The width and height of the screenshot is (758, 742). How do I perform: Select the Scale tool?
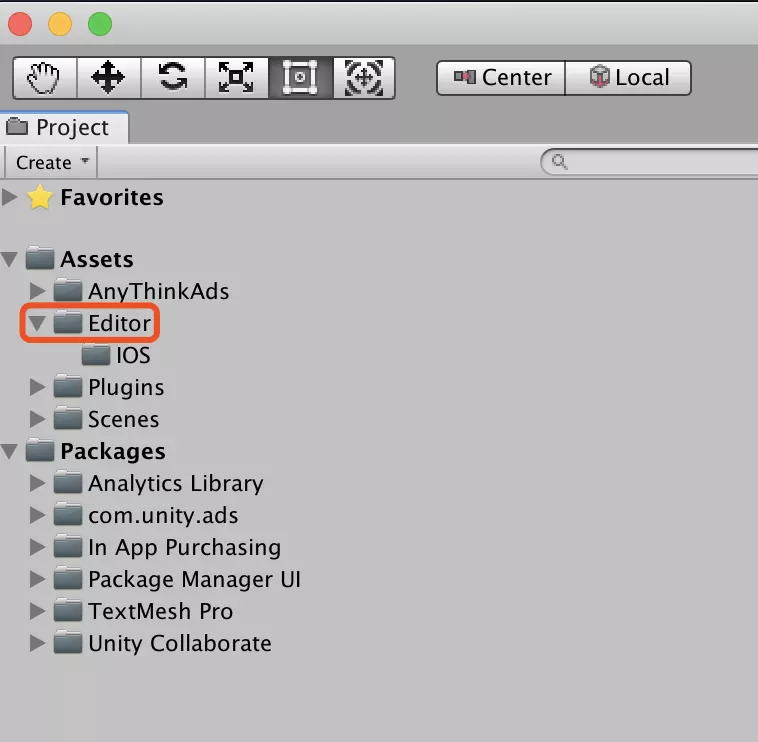coord(236,78)
